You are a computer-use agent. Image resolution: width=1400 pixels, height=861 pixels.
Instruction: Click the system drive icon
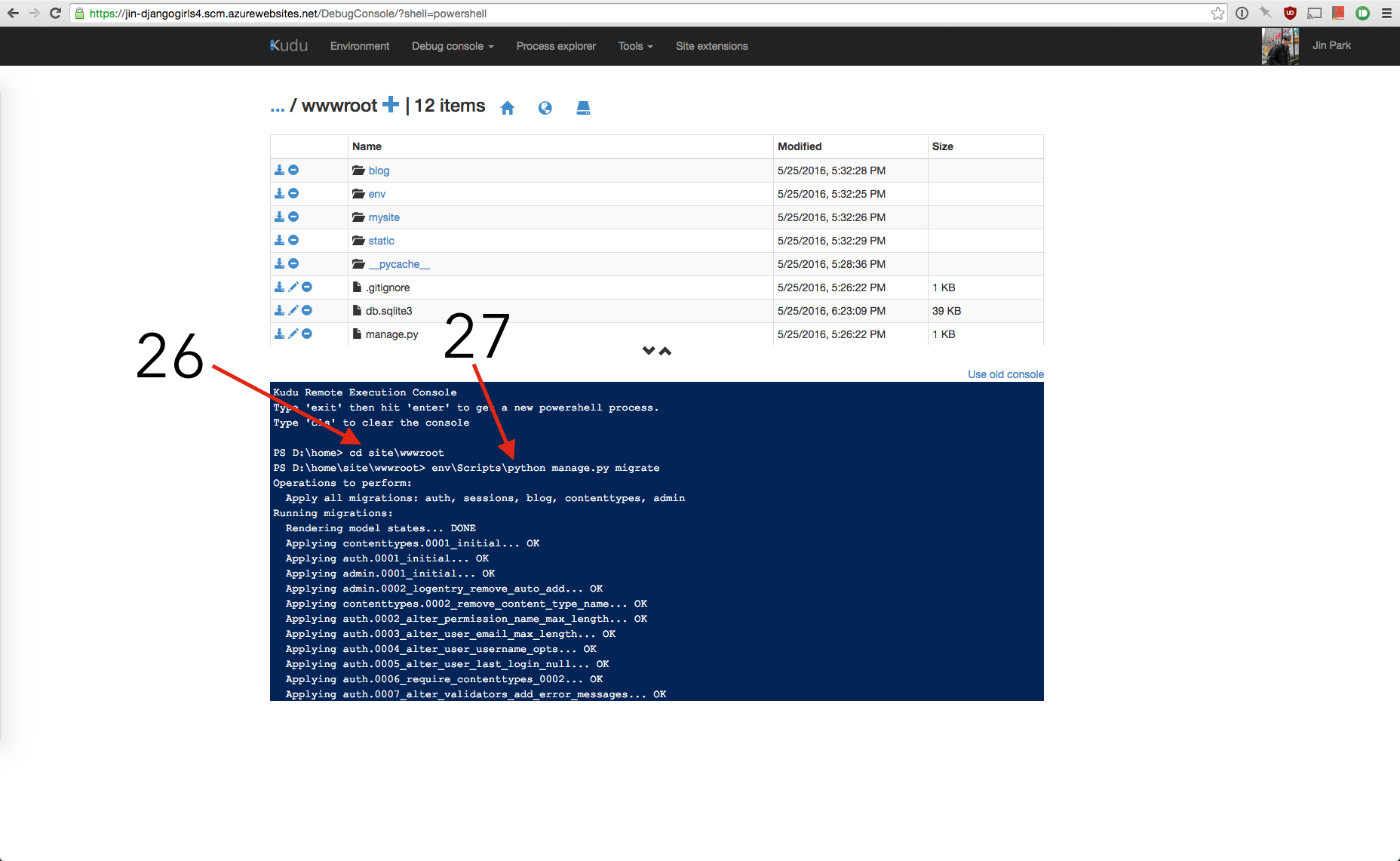583,108
